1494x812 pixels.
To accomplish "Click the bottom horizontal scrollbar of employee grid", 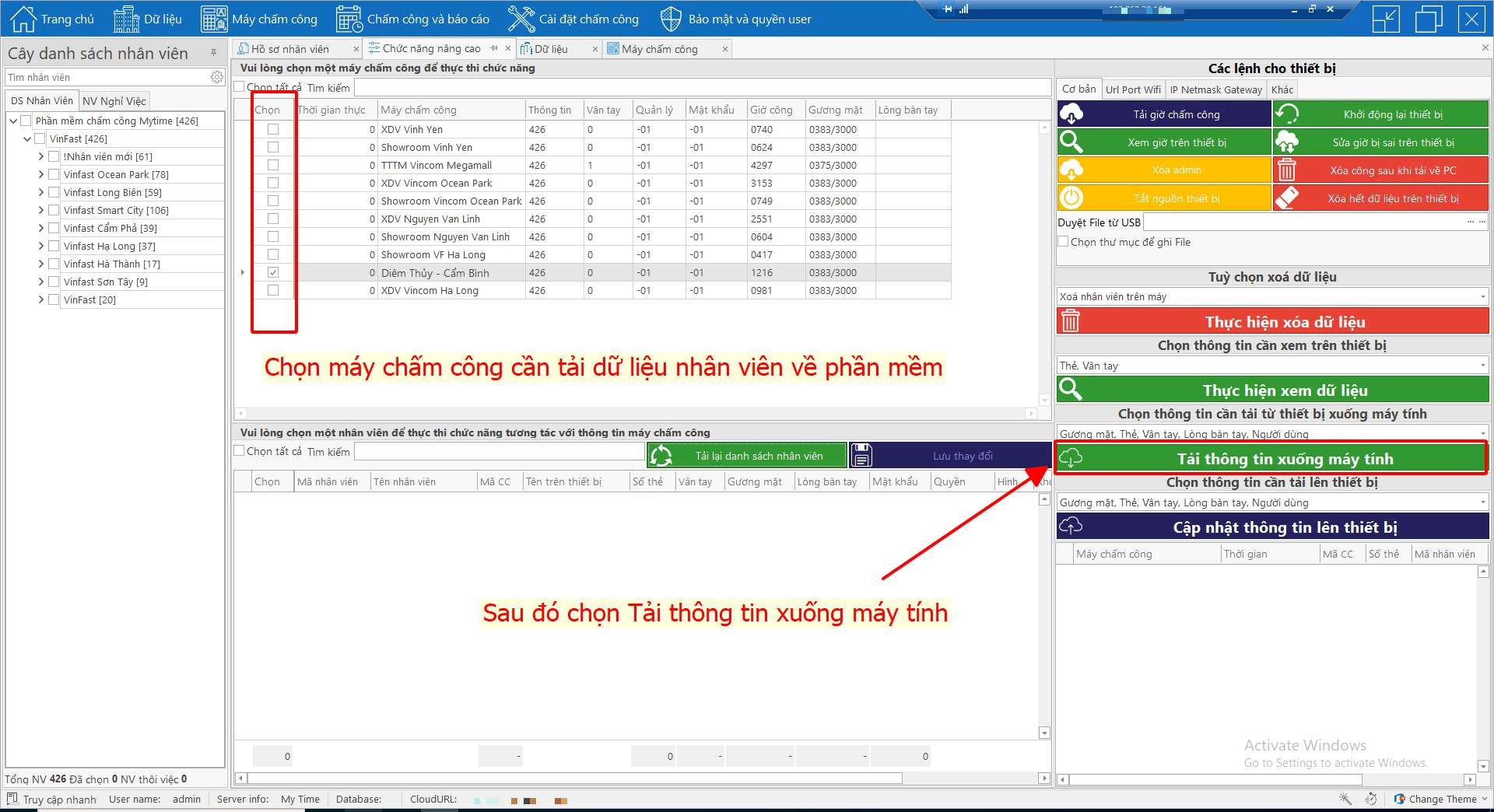I will [574, 778].
